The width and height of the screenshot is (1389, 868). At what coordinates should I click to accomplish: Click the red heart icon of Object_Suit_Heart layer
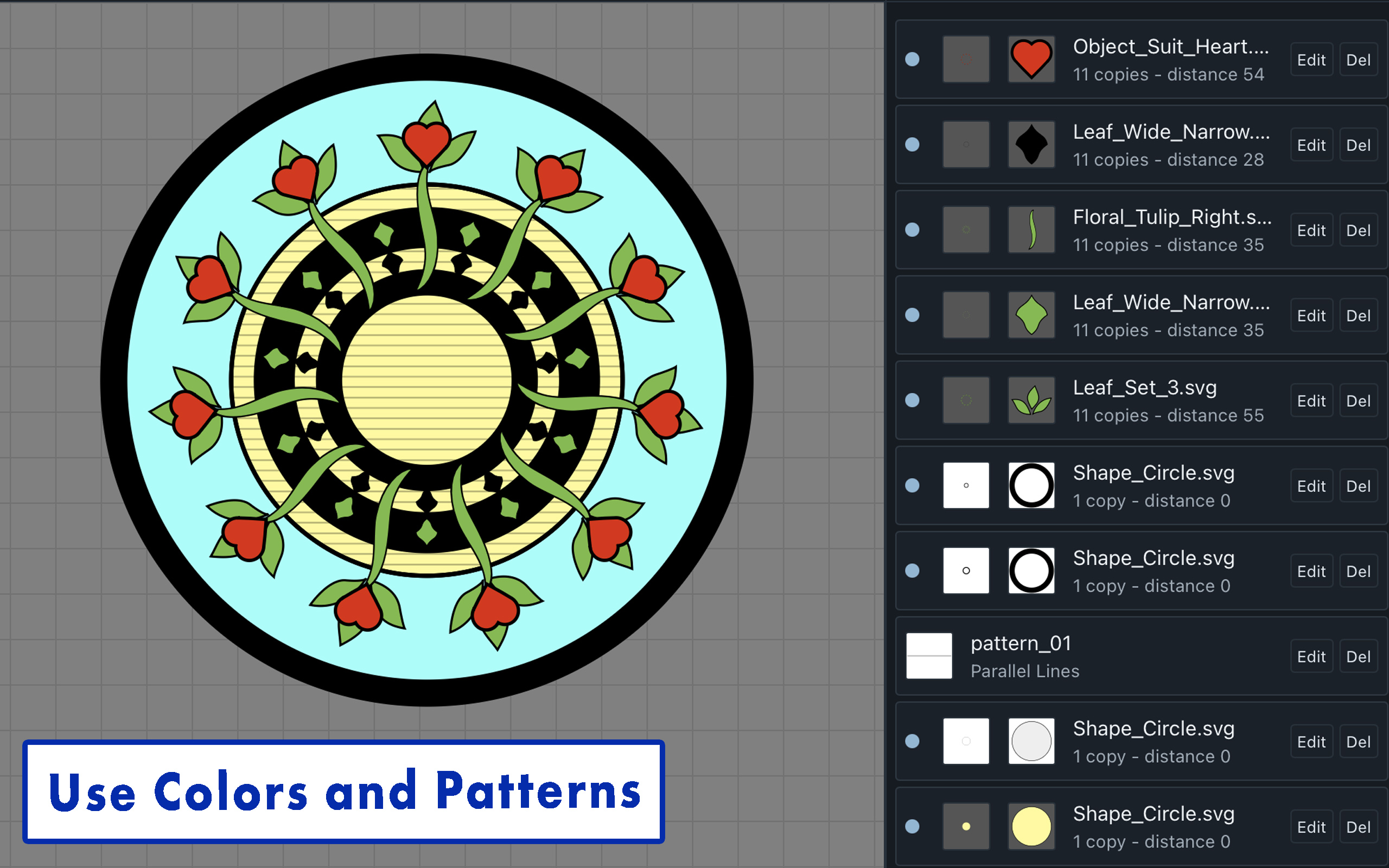(1031, 59)
